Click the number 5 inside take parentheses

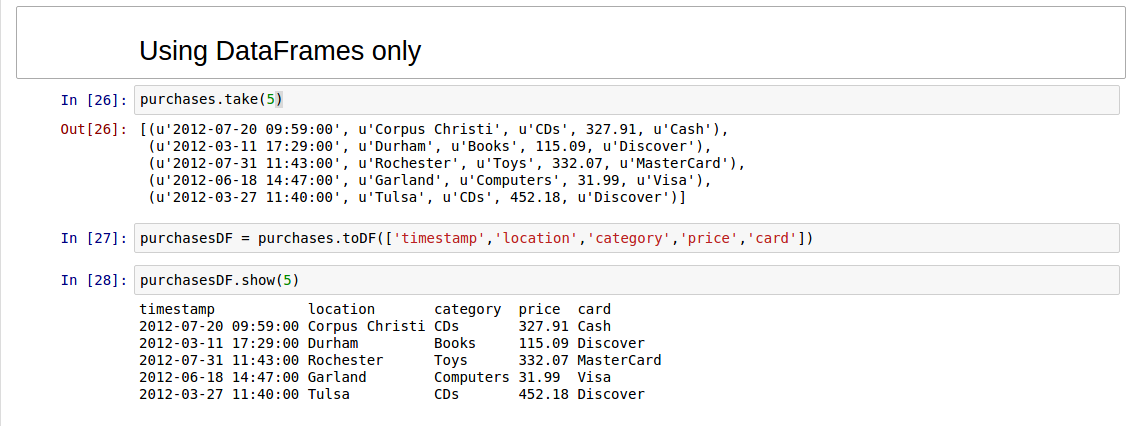270,100
